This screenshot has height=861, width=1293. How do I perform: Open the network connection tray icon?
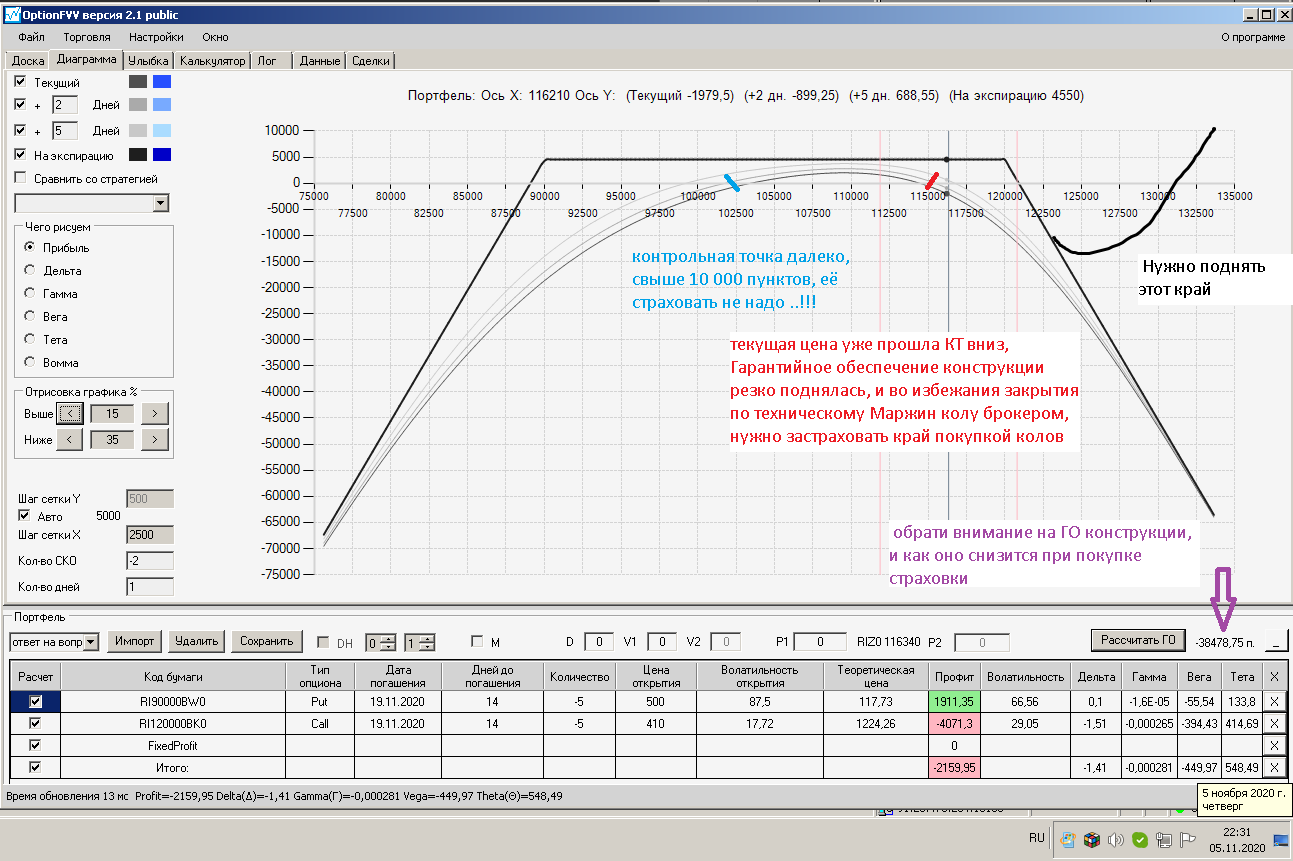1164,840
